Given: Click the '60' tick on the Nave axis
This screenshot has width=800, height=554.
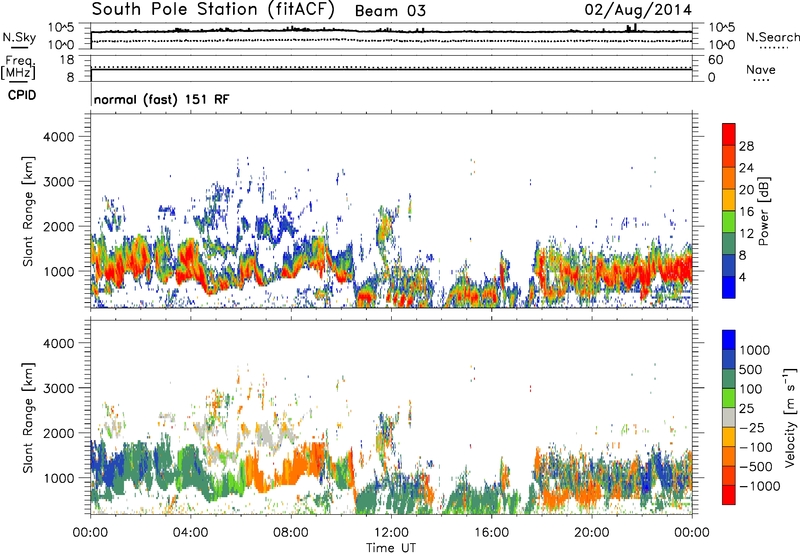Looking at the screenshot, I should [715, 60].
